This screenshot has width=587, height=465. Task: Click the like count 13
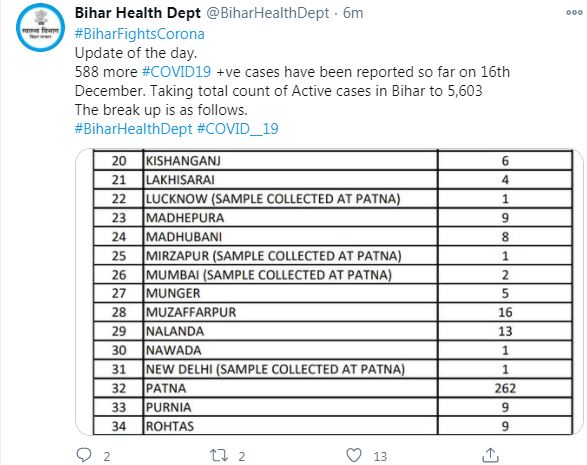coord(380,456)
